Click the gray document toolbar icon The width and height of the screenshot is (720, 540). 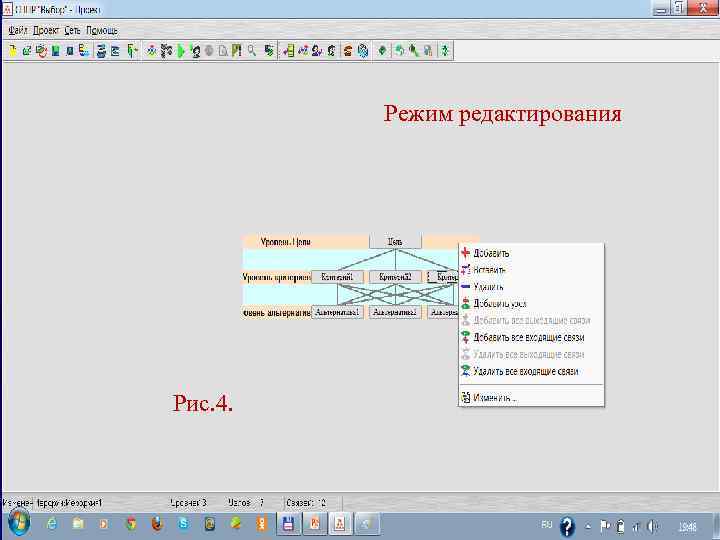pos(223,51)
